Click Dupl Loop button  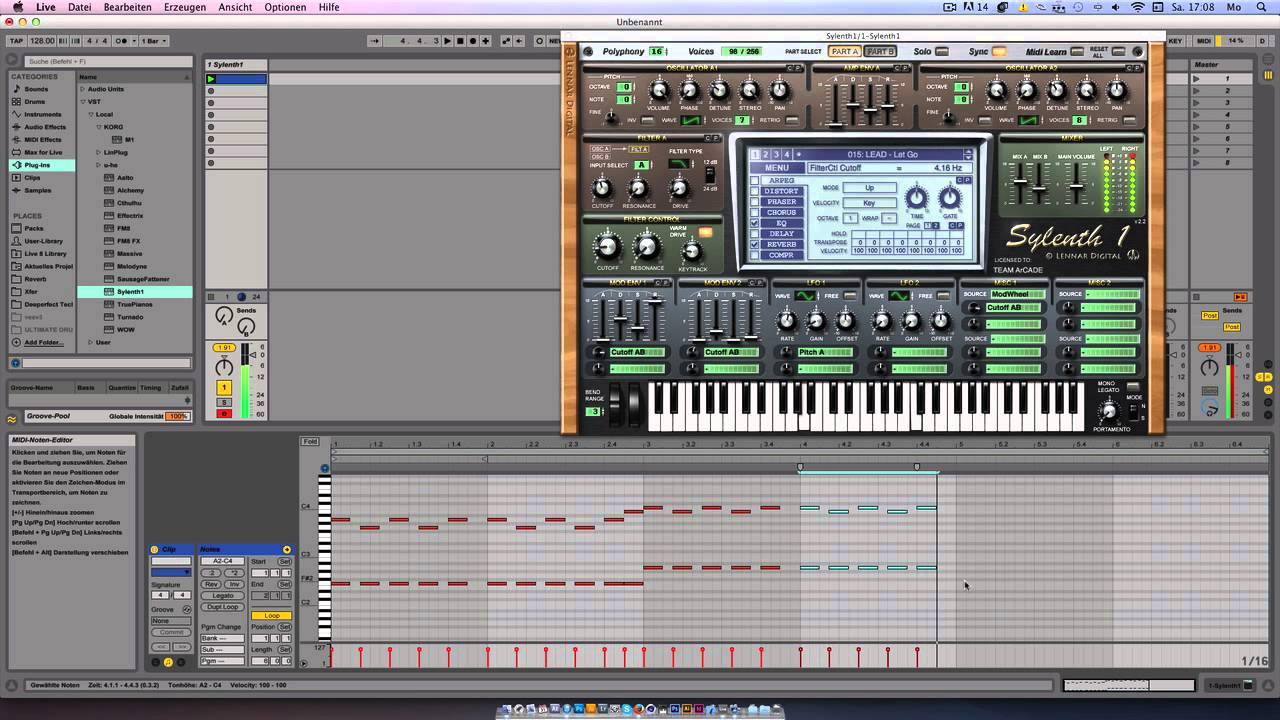[x=223, y=607]
